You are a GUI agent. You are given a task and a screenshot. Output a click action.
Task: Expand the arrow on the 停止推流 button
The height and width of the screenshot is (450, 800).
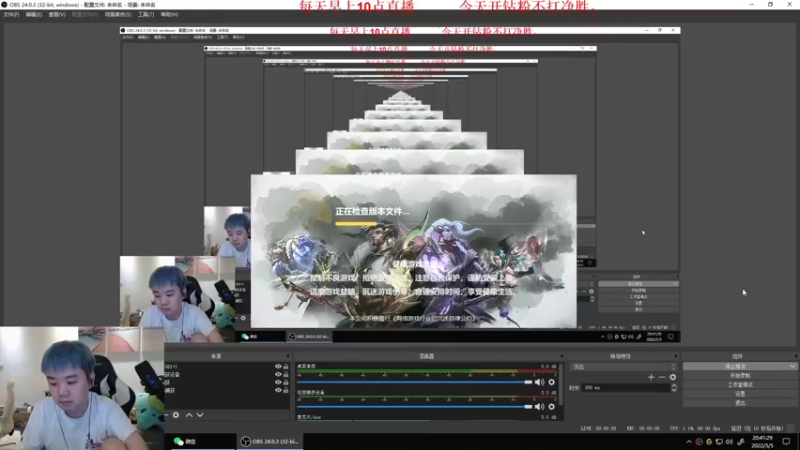[792, 366]
